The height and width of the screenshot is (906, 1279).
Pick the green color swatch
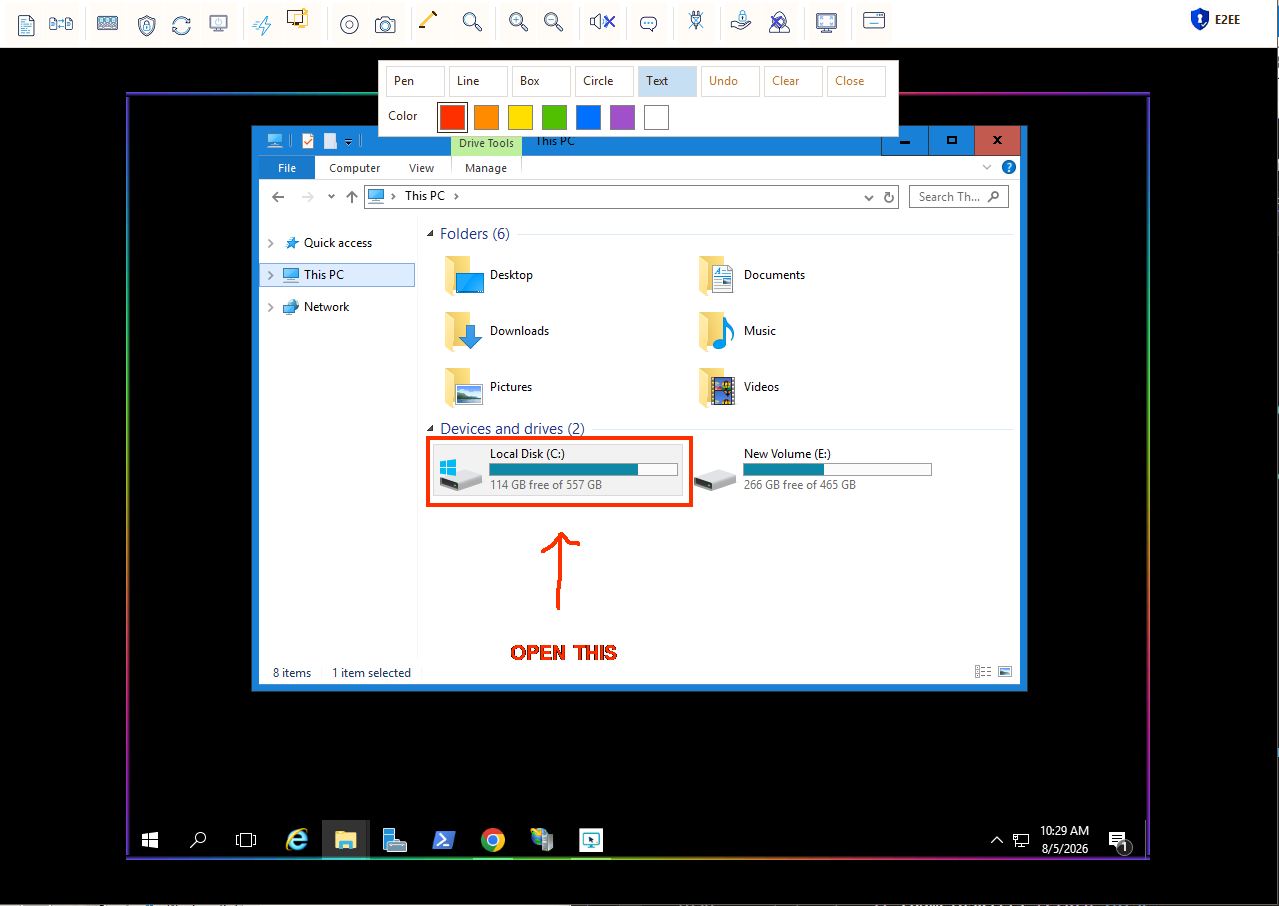pos(554,117)
